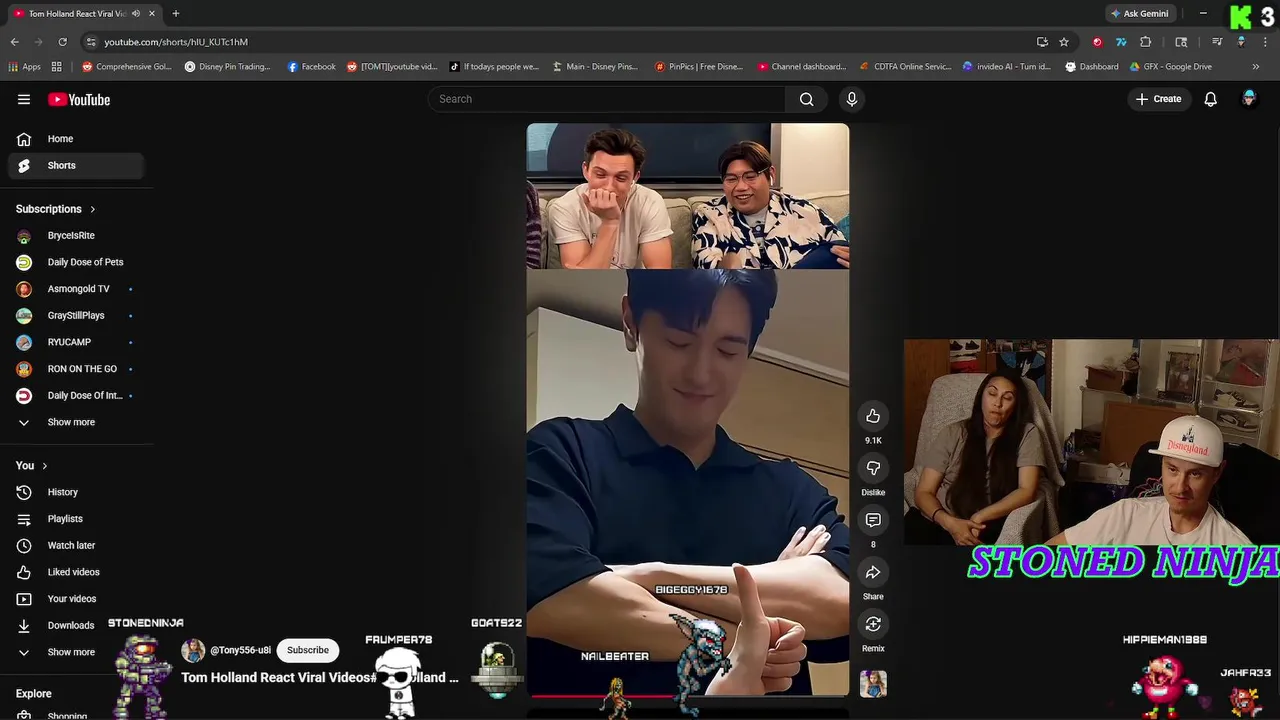Expand the Subscriptions section
Image resolution: width=1280 pixels, height=720 pixels.
click(55, 209)
